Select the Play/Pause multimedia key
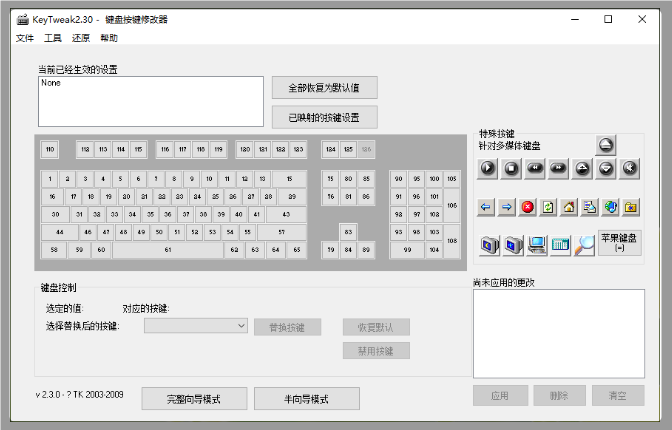The height and width of the screenshot is (430, 672). click(487, 168)
